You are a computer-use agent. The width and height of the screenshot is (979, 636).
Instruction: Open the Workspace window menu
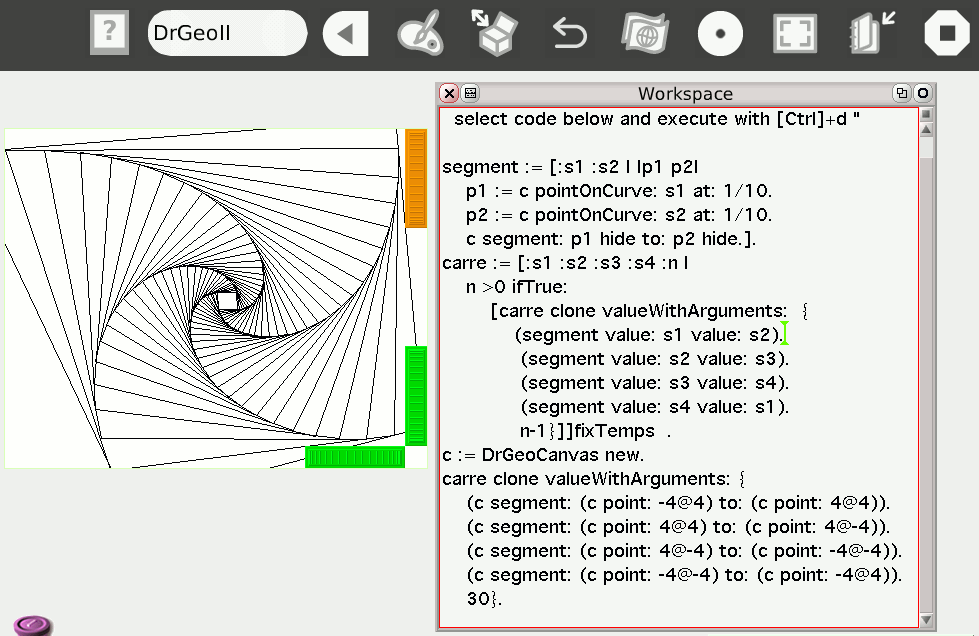(470, 94)
